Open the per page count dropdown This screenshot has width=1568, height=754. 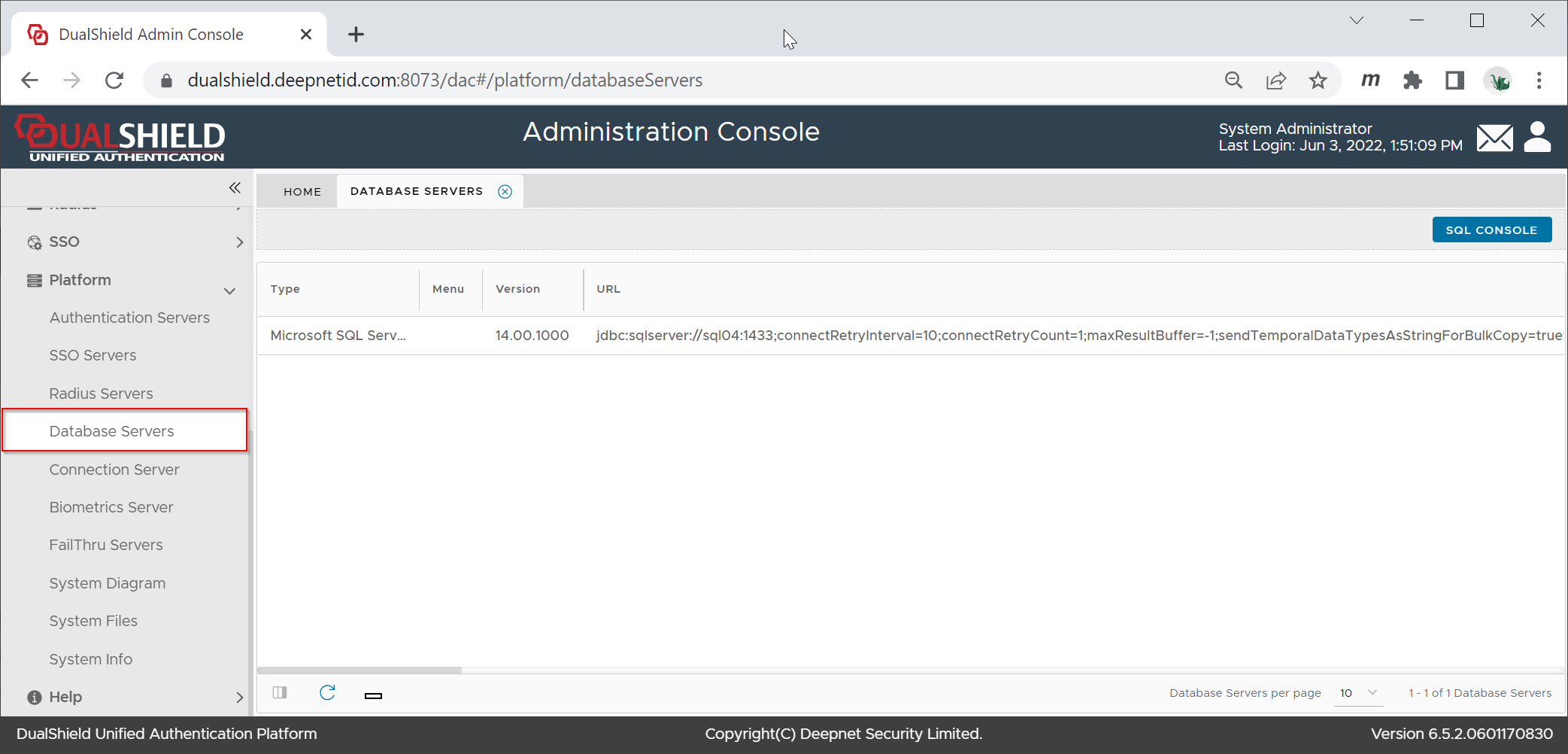coord(1358,693)
